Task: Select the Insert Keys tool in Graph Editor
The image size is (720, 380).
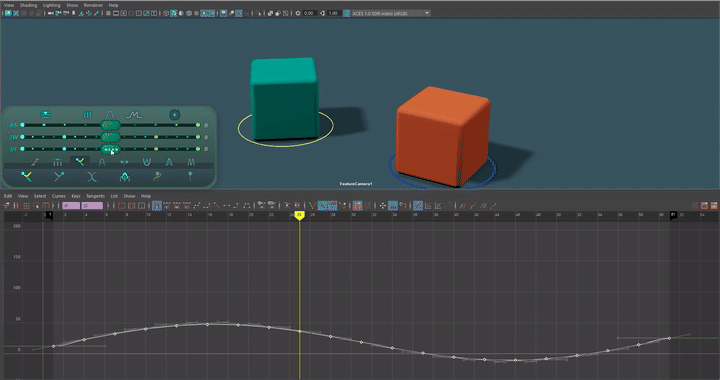Action: (x=16, y=206)
